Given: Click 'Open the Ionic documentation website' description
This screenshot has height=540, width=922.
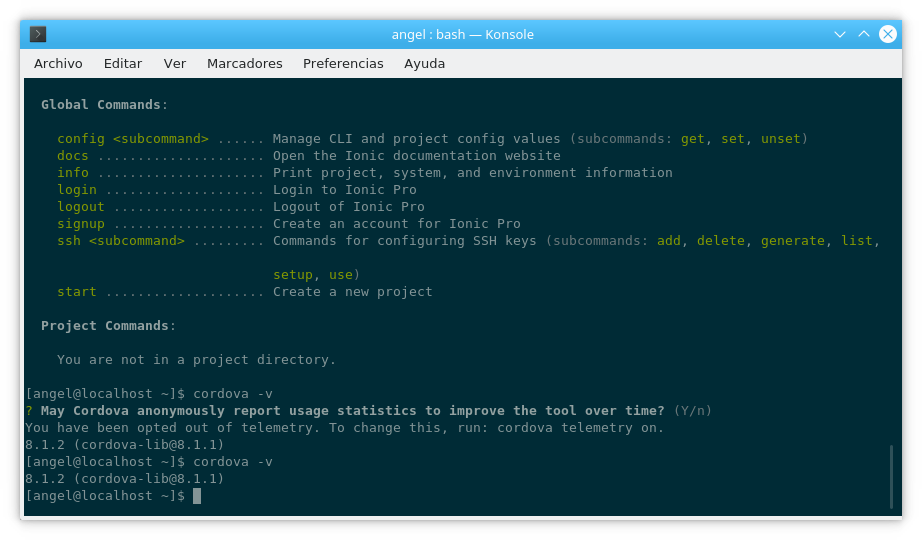Looking at the screenshot, I should [x=416, y=156].
